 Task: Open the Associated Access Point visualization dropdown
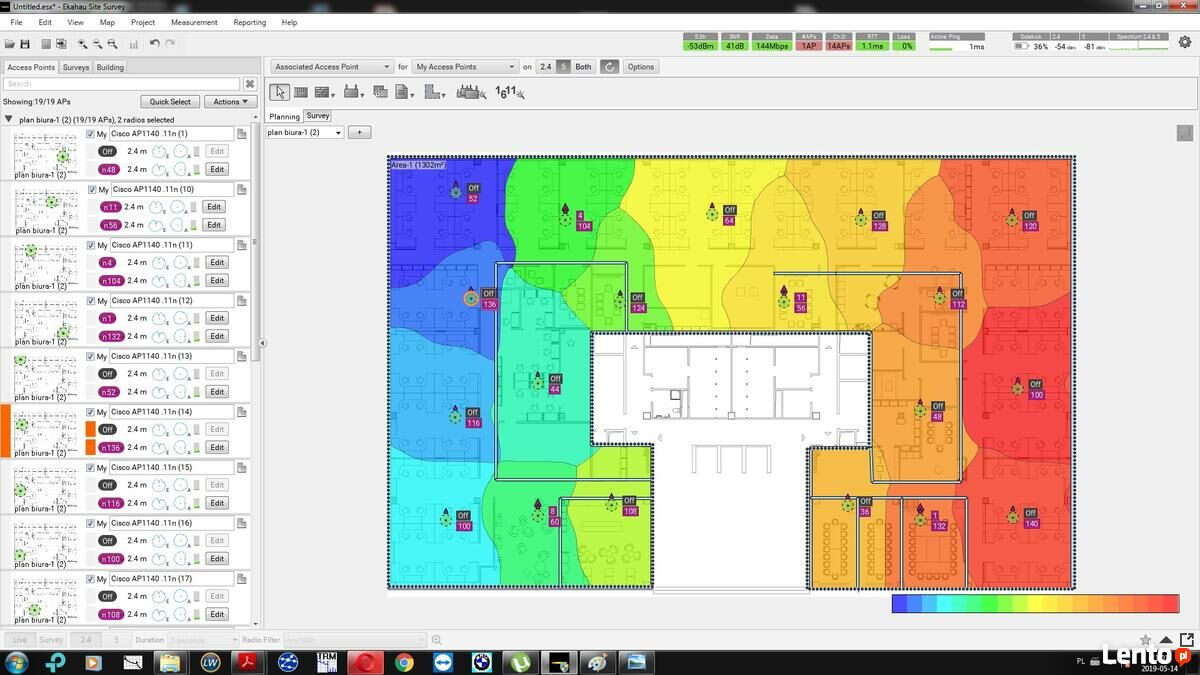[x=332, y=67]
